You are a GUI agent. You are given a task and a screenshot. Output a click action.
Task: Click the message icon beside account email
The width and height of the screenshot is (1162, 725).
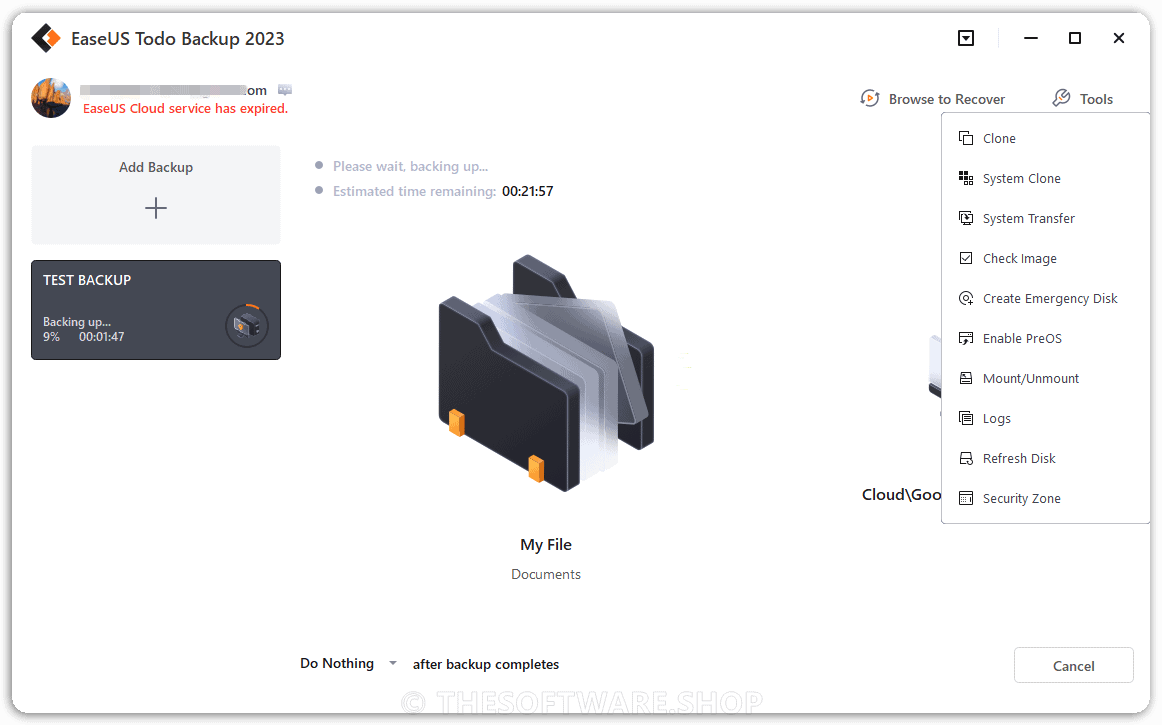[285, 90]
